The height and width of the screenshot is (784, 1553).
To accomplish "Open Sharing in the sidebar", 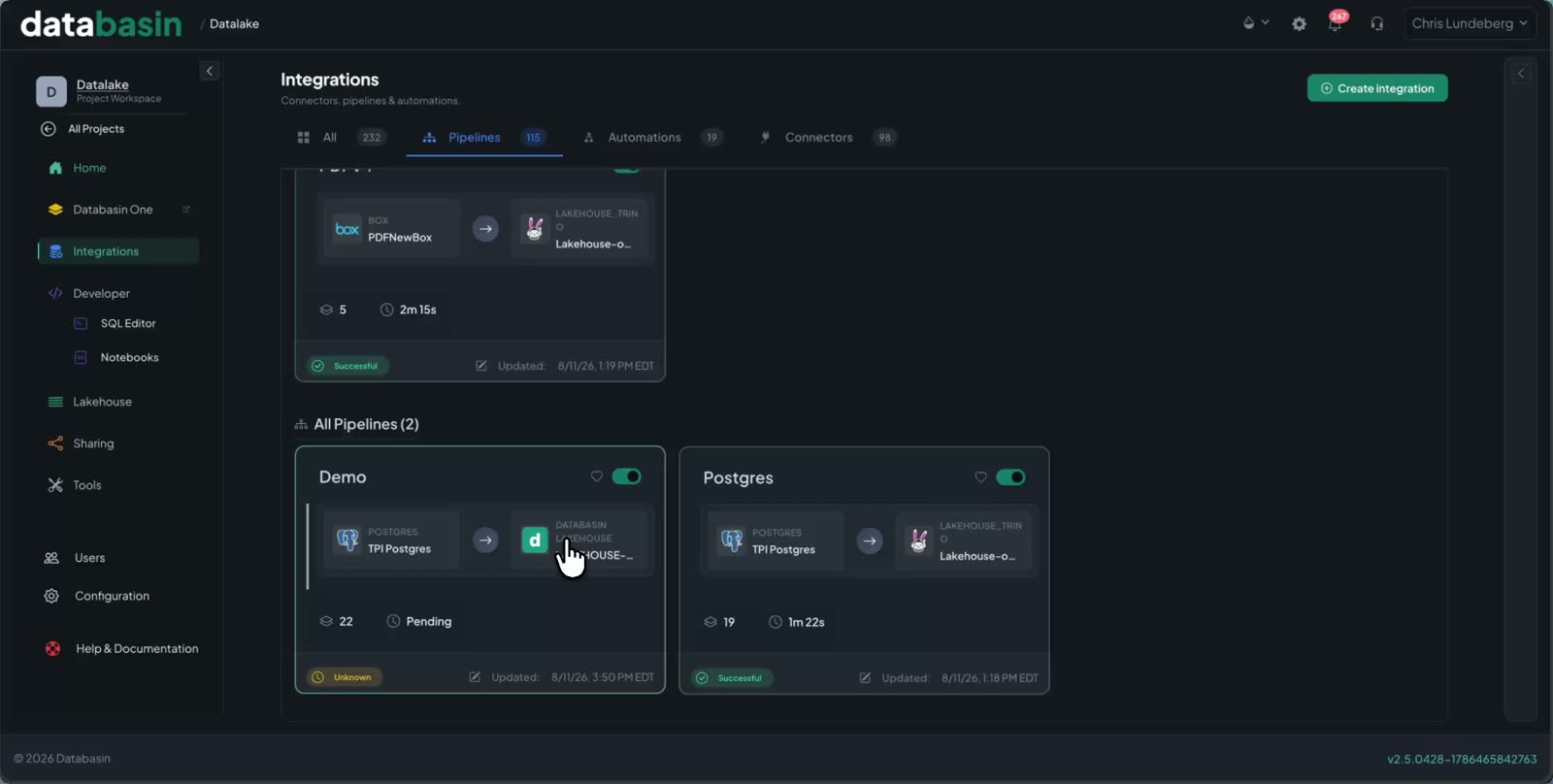I will click(x=93, y=443).
